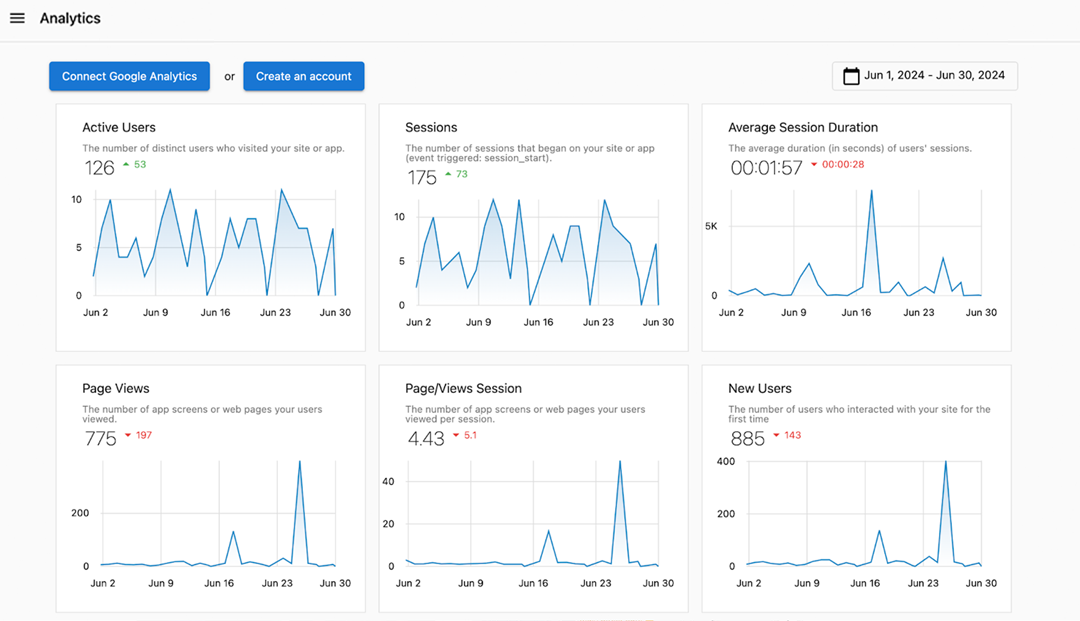Click the tallest peak in New Users chart
1080x621 pixels.
(945, 462)
